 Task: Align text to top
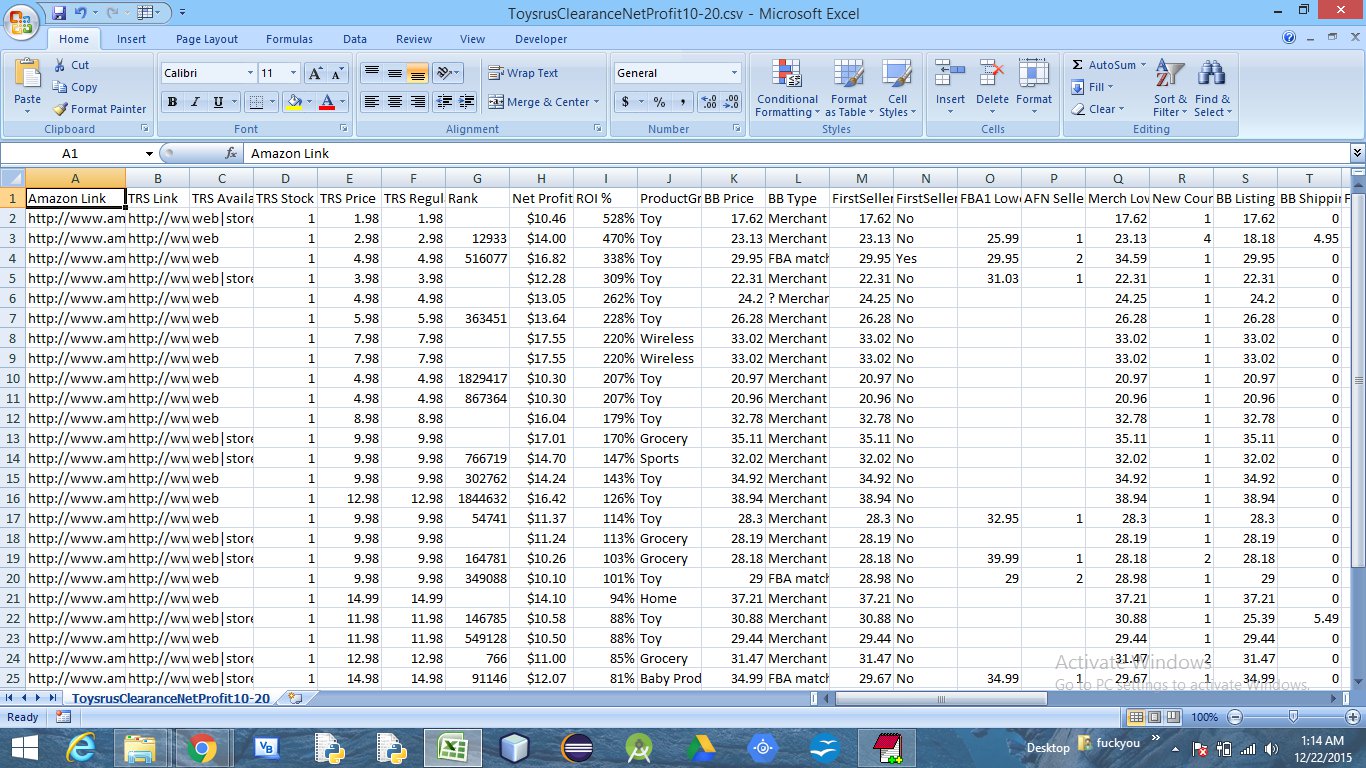click(x=371, y=73)
